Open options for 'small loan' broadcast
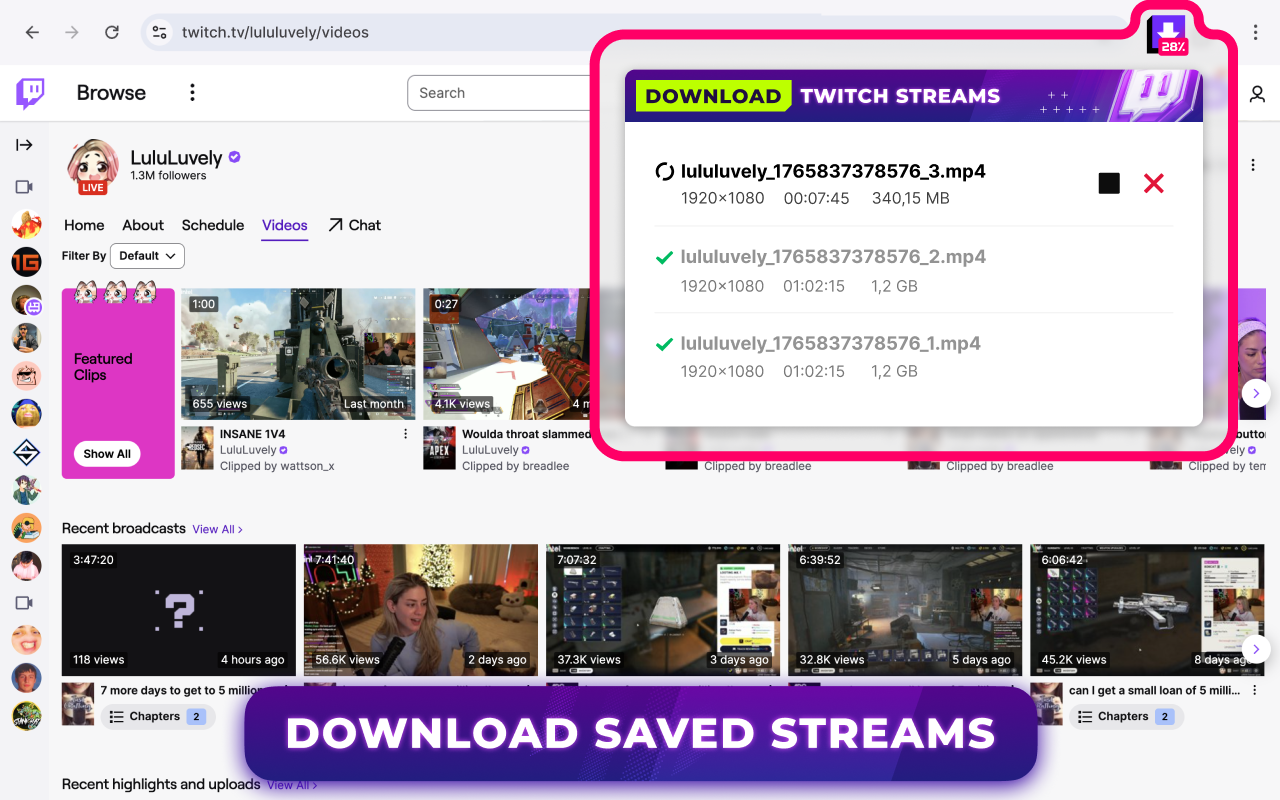 click(x=1255, y=691)
